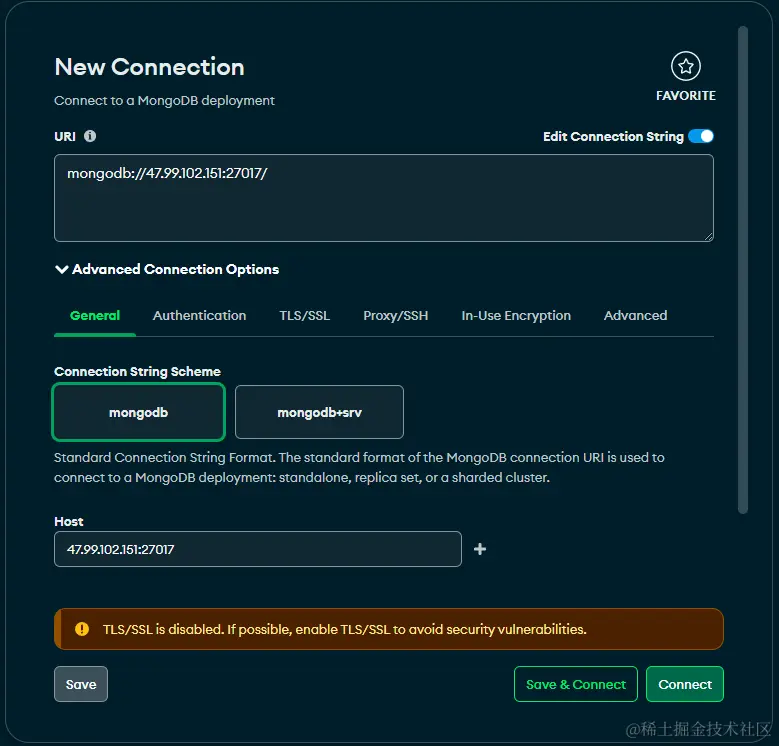Choose the mongodb+srv connection scheme
Viewport: 779px width, 746px height.
[319, 412]
